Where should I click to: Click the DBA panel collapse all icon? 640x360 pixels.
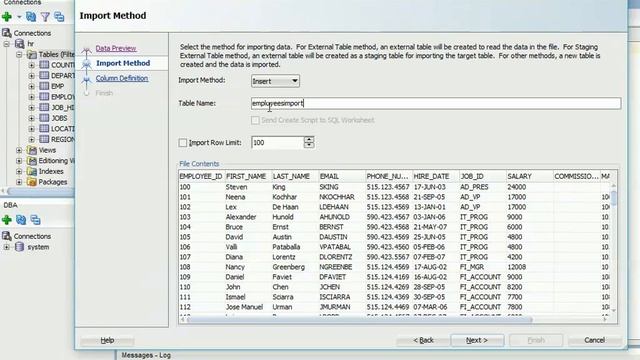36,220
